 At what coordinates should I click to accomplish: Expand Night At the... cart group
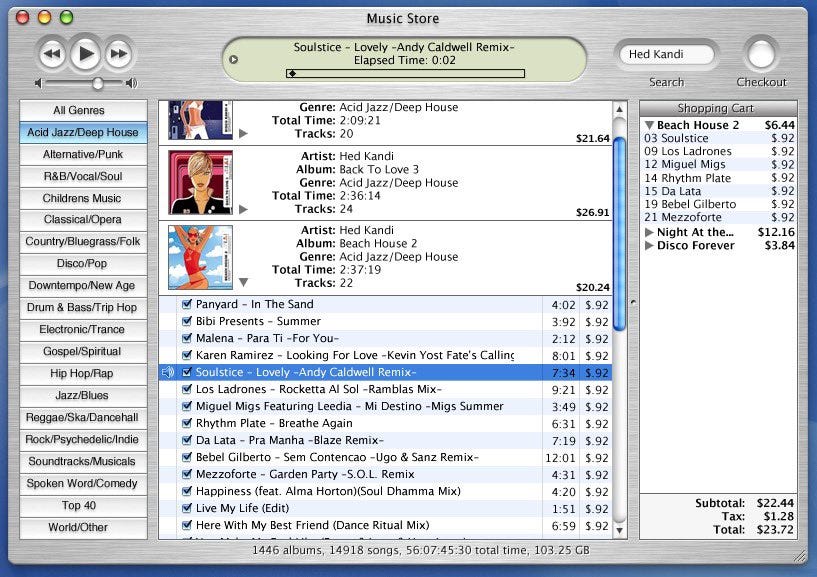[x=649, y=232]
